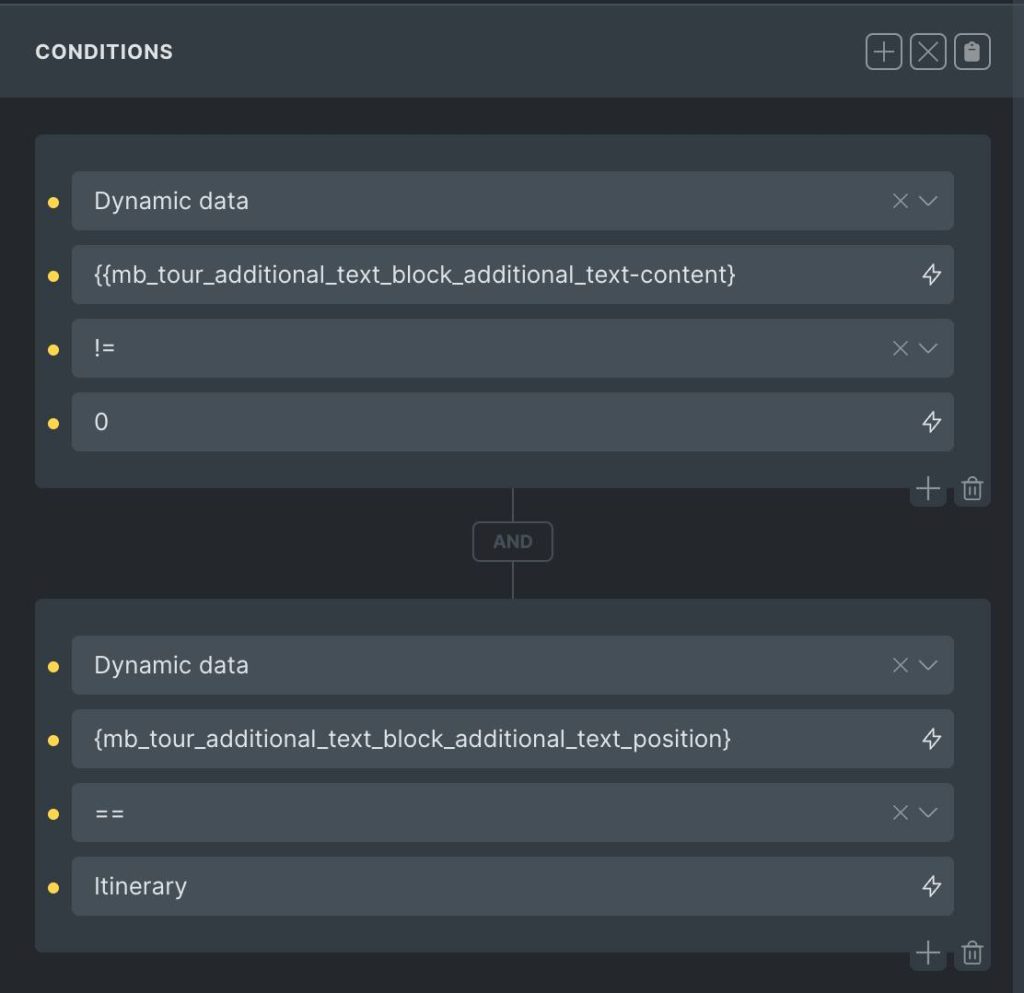
Task: Click the lightning icon in the "0" value field
Action: (931, 422)
